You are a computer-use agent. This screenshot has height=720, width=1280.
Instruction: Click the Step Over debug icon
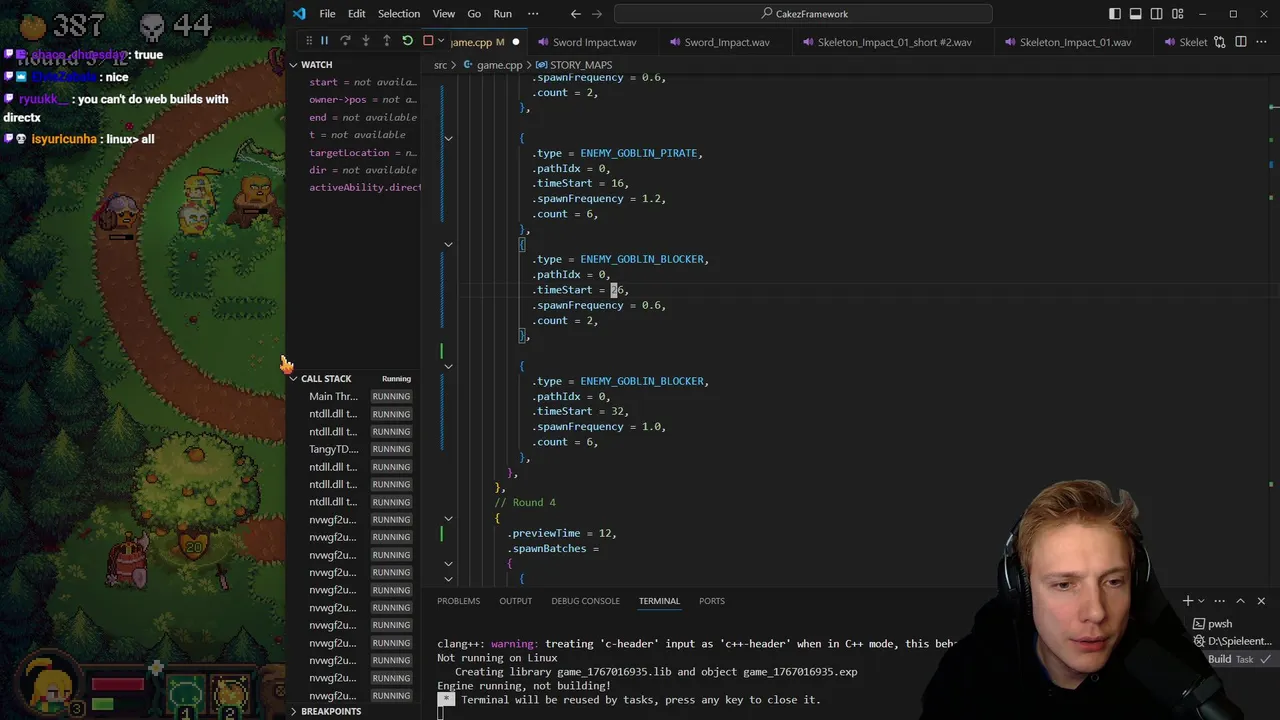pyautogui.click(x=345, y=41)
